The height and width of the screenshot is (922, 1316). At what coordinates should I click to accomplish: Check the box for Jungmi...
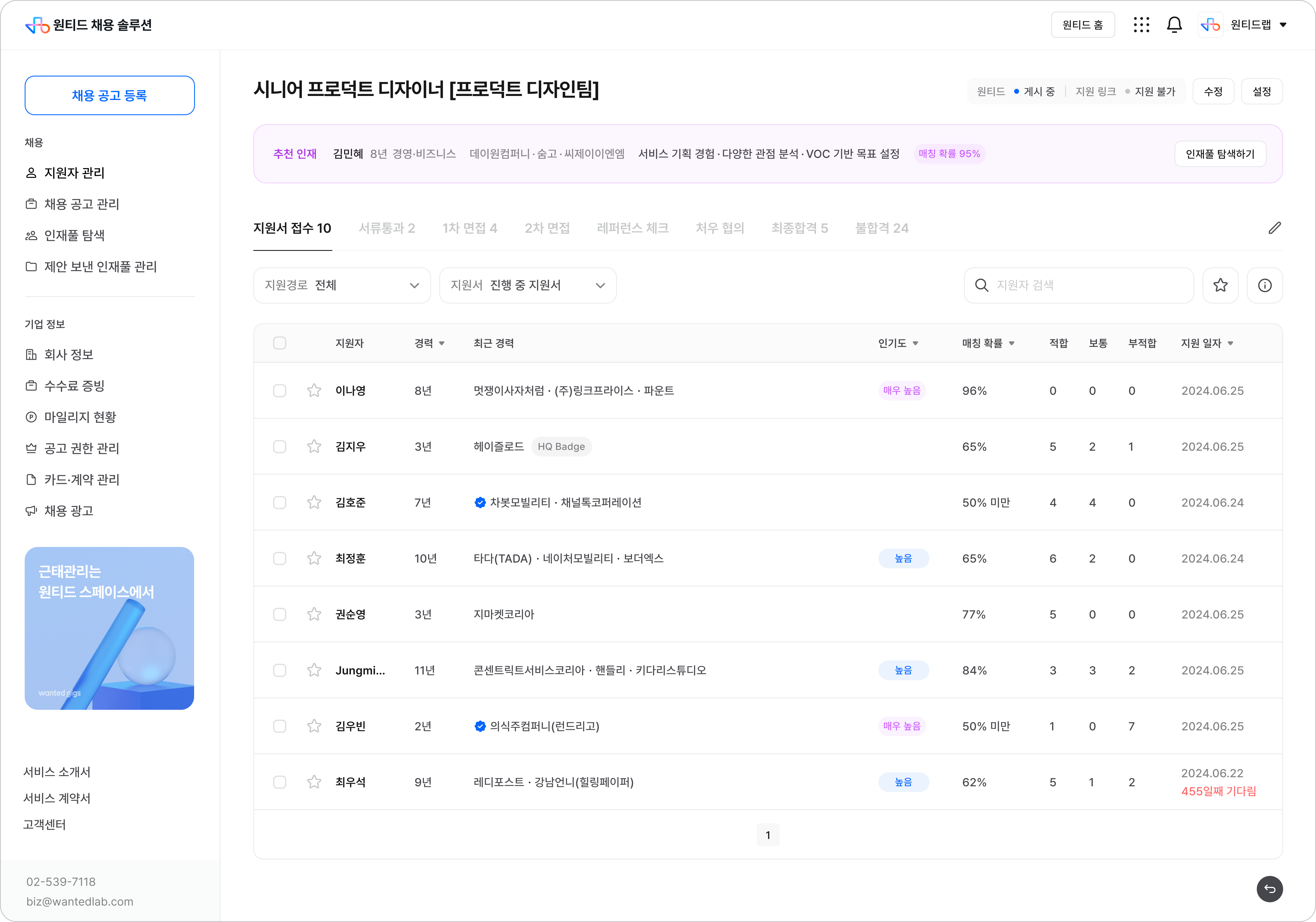pos(280,670)
